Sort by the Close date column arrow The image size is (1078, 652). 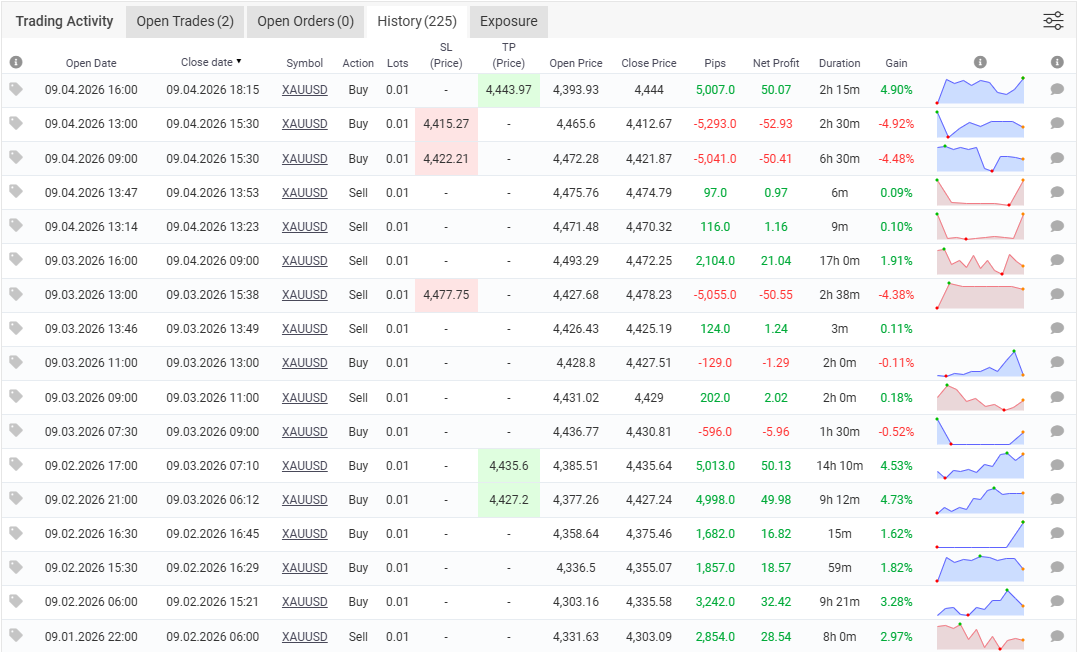239,61
